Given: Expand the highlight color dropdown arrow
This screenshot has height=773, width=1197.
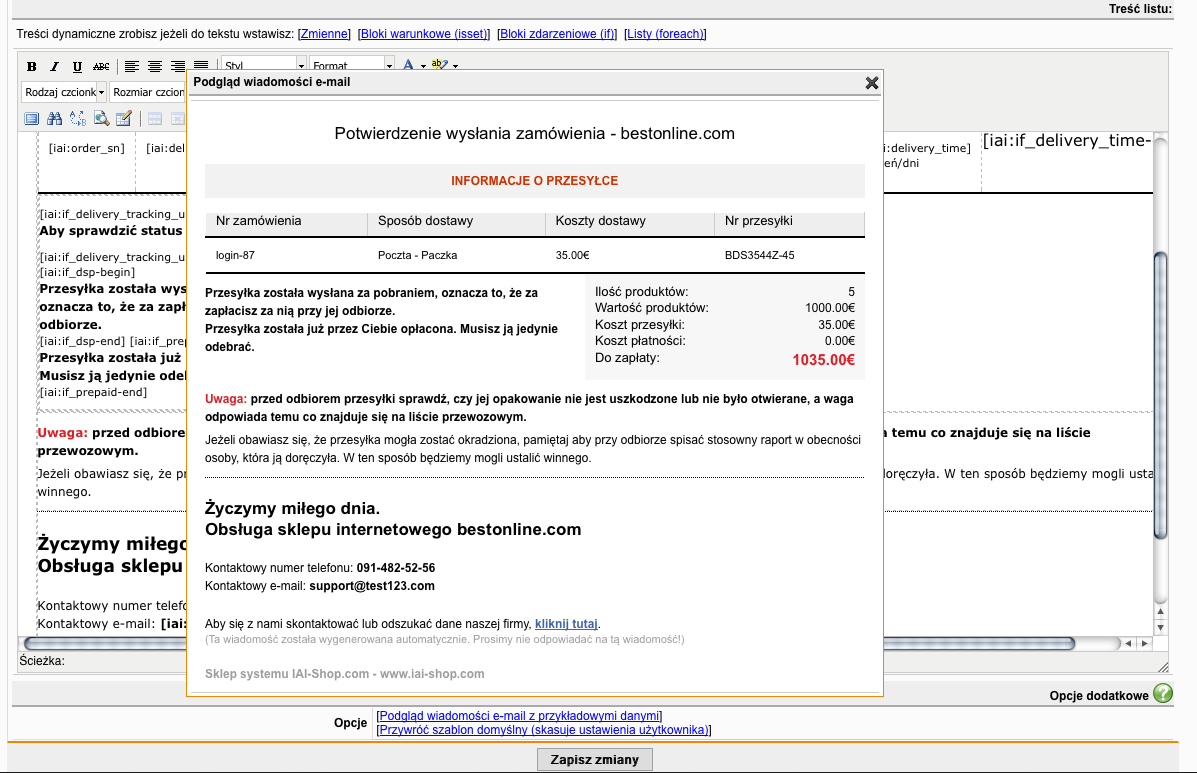Looking at the screenshot, I should (x=456, y=66).
